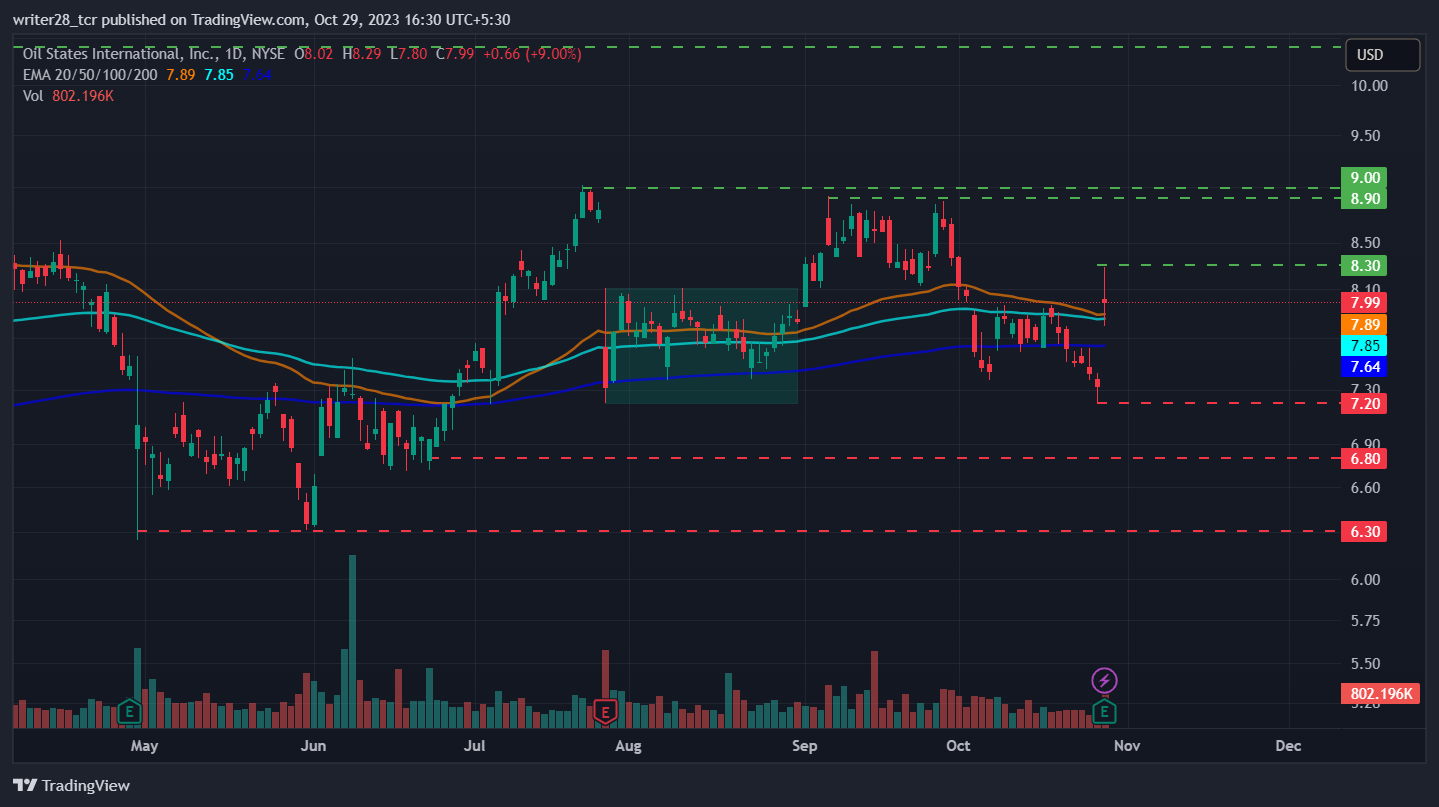This screenshot has width=1439, height=807.
Task: Click the 7.99 current price label
Action: (x=1365, y=303)
